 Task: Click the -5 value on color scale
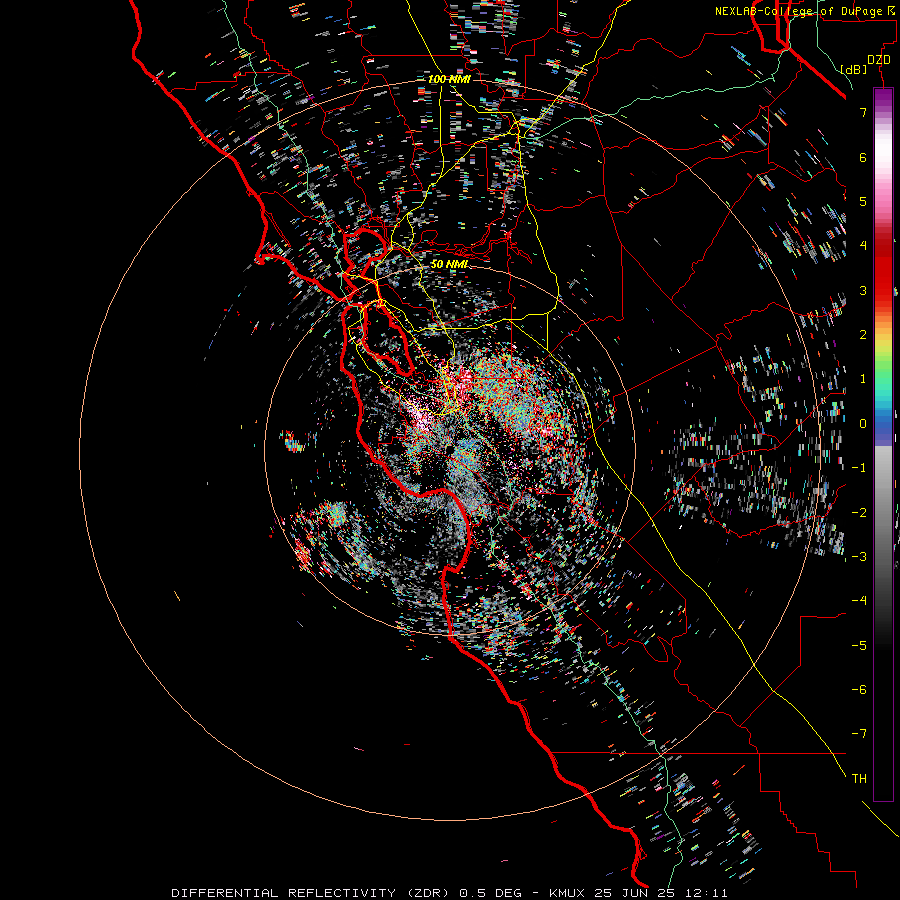click(859, 646)
